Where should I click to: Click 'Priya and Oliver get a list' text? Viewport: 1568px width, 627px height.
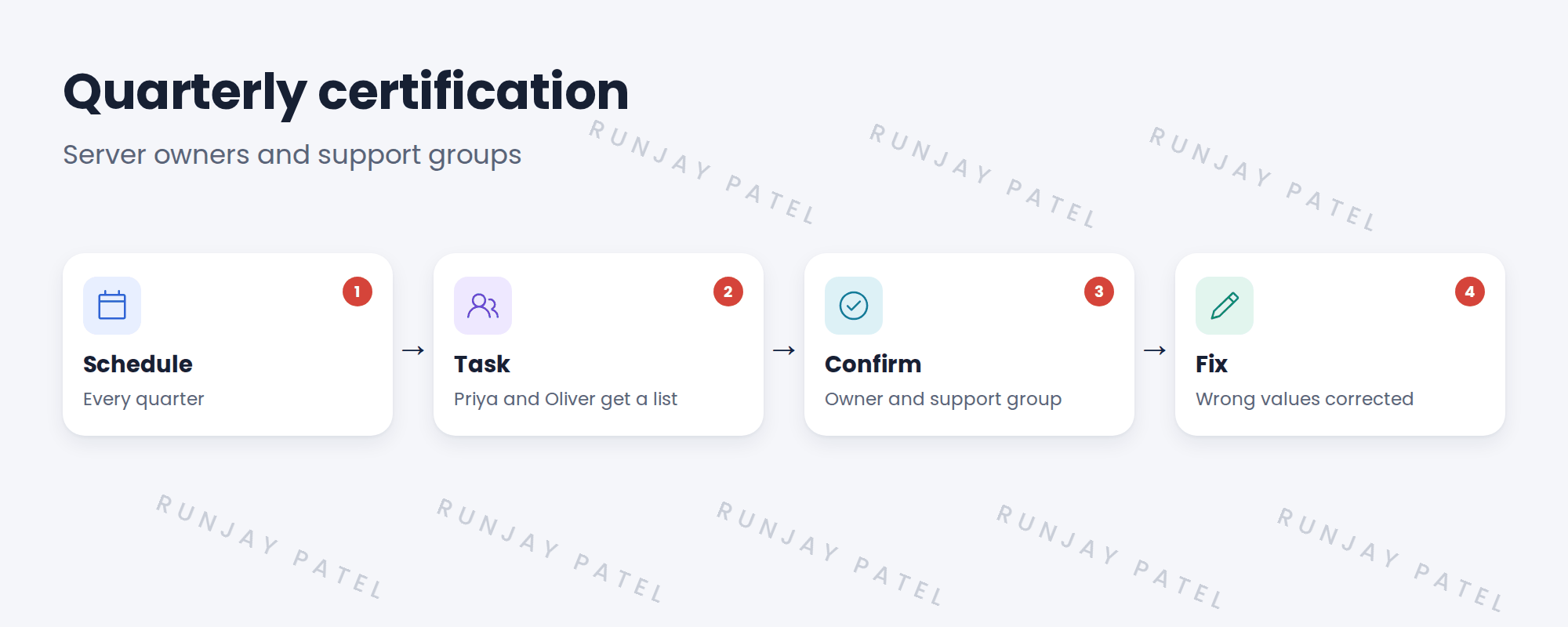(565, 399)
